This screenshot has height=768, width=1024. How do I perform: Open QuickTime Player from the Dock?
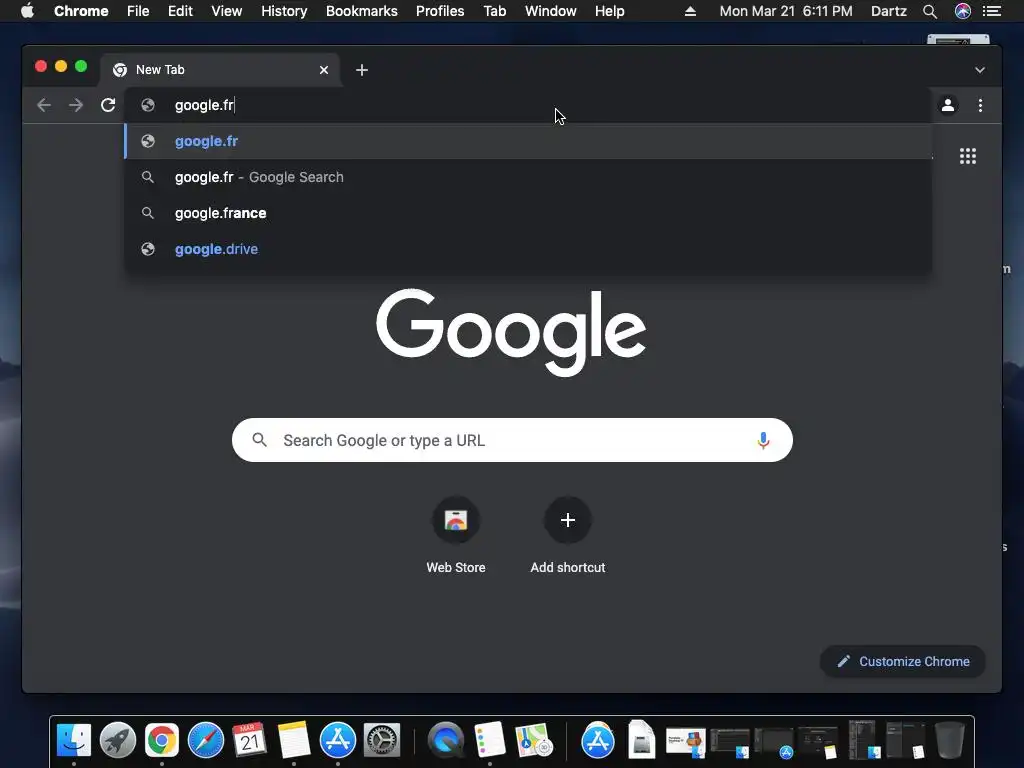446,740
